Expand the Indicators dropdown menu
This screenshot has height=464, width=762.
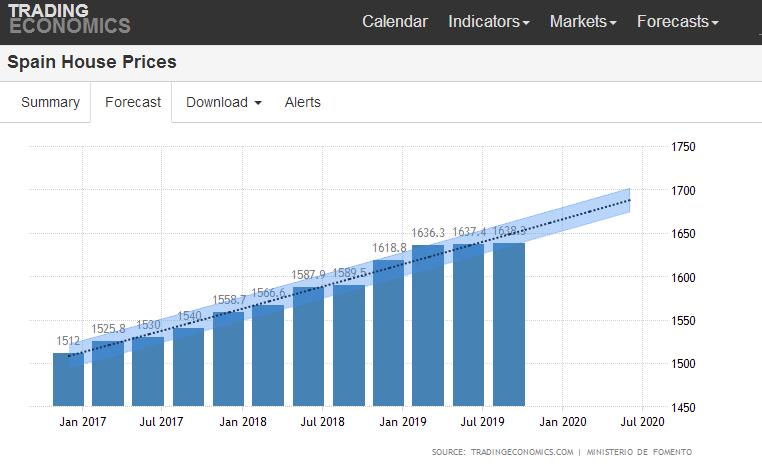(488, 21)
